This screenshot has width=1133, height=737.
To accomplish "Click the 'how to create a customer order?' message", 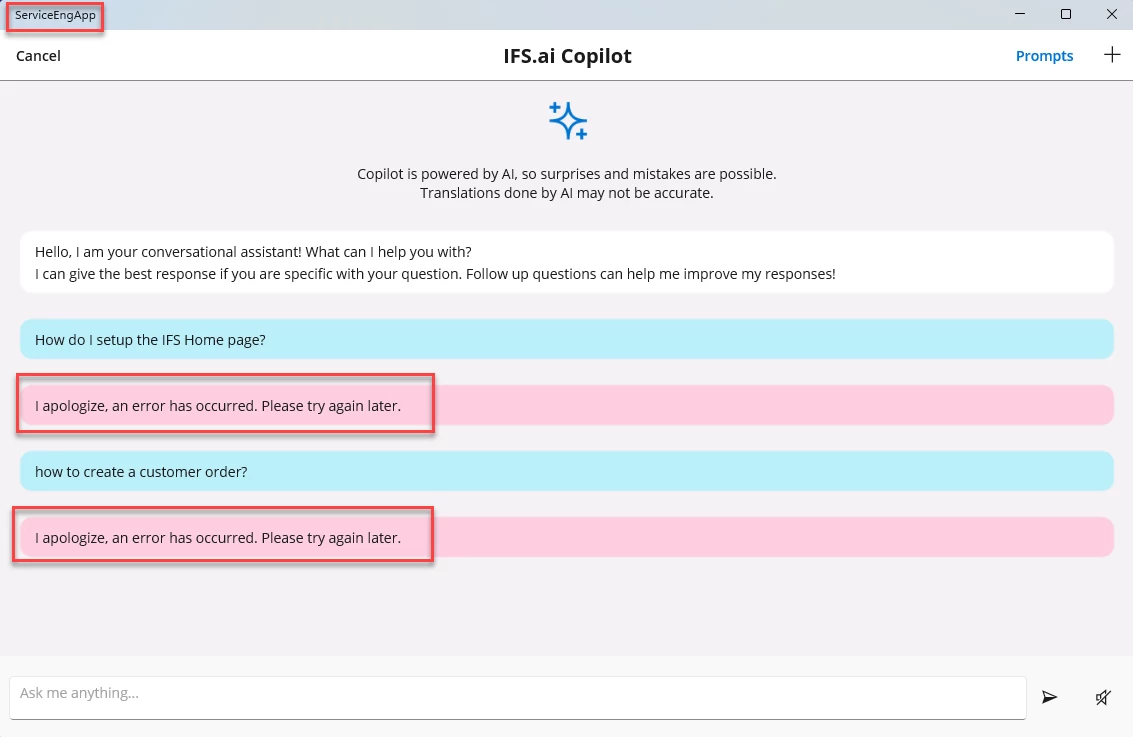I will [141, 471].
